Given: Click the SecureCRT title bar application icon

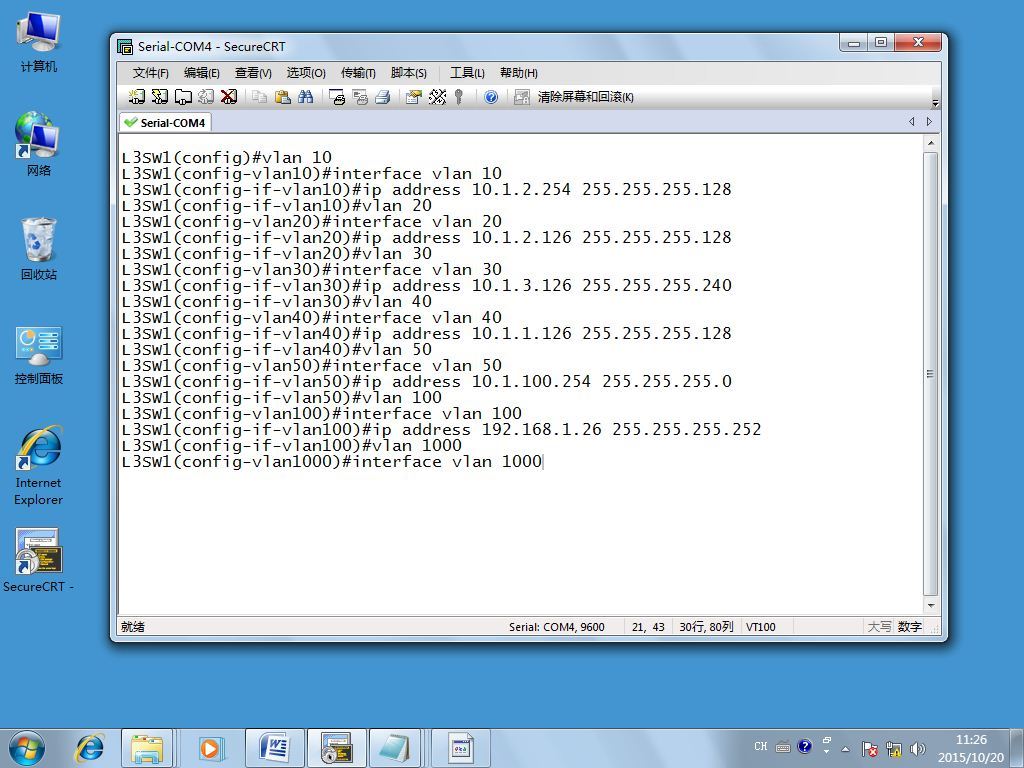Looking at the screenshot, I should [x=125, y=46].
